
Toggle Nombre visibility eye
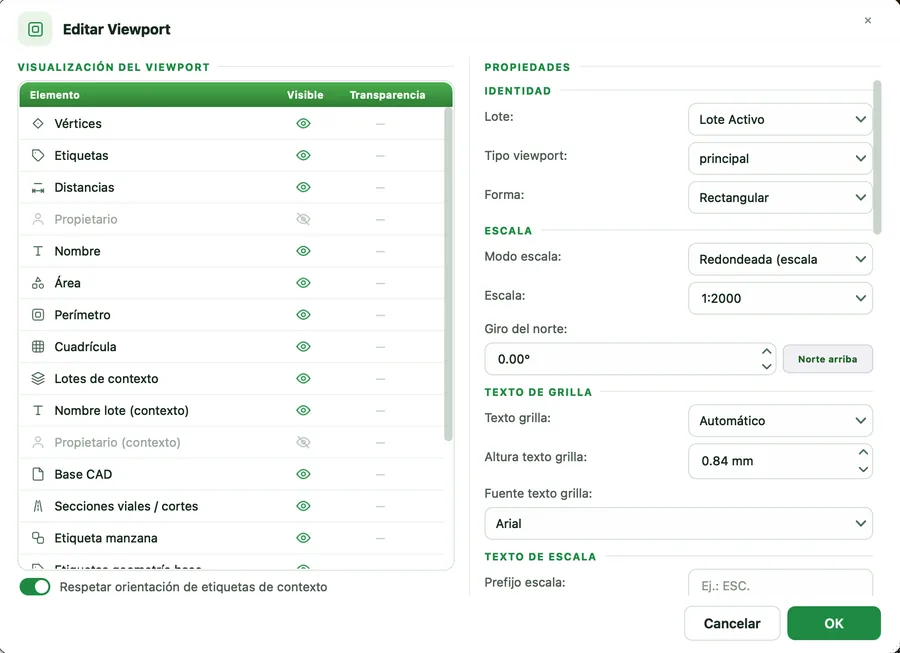303,251
